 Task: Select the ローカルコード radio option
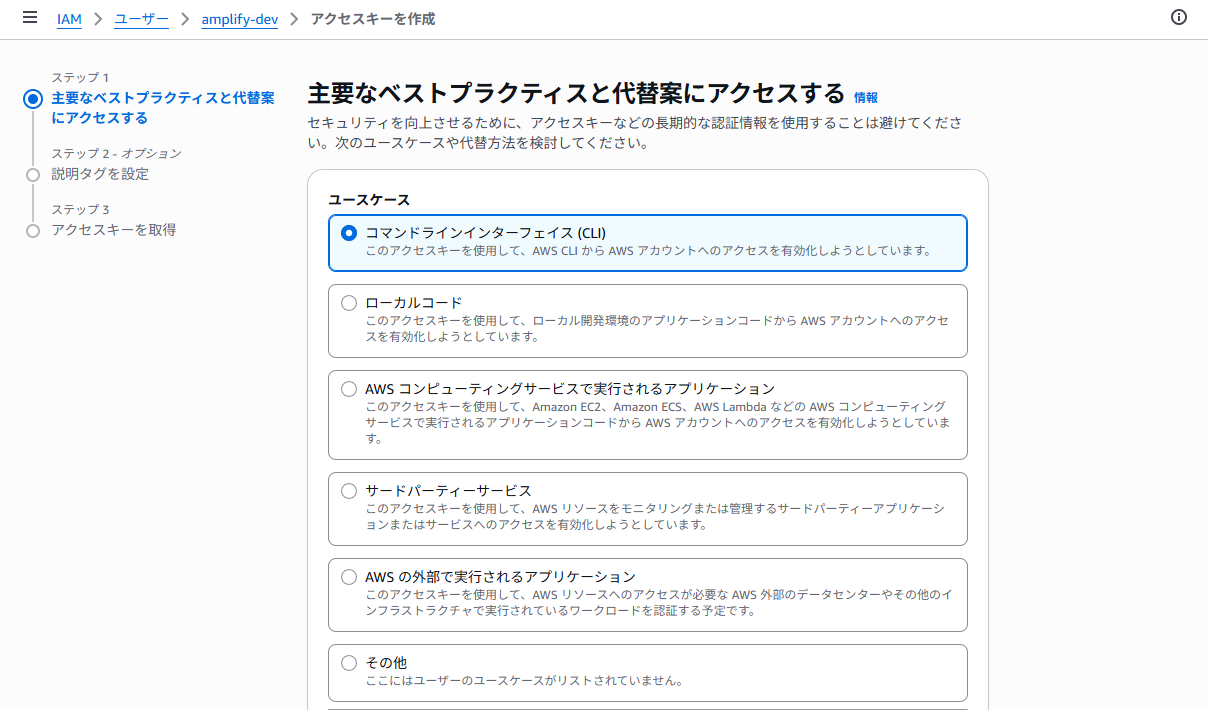coord(349,303)
